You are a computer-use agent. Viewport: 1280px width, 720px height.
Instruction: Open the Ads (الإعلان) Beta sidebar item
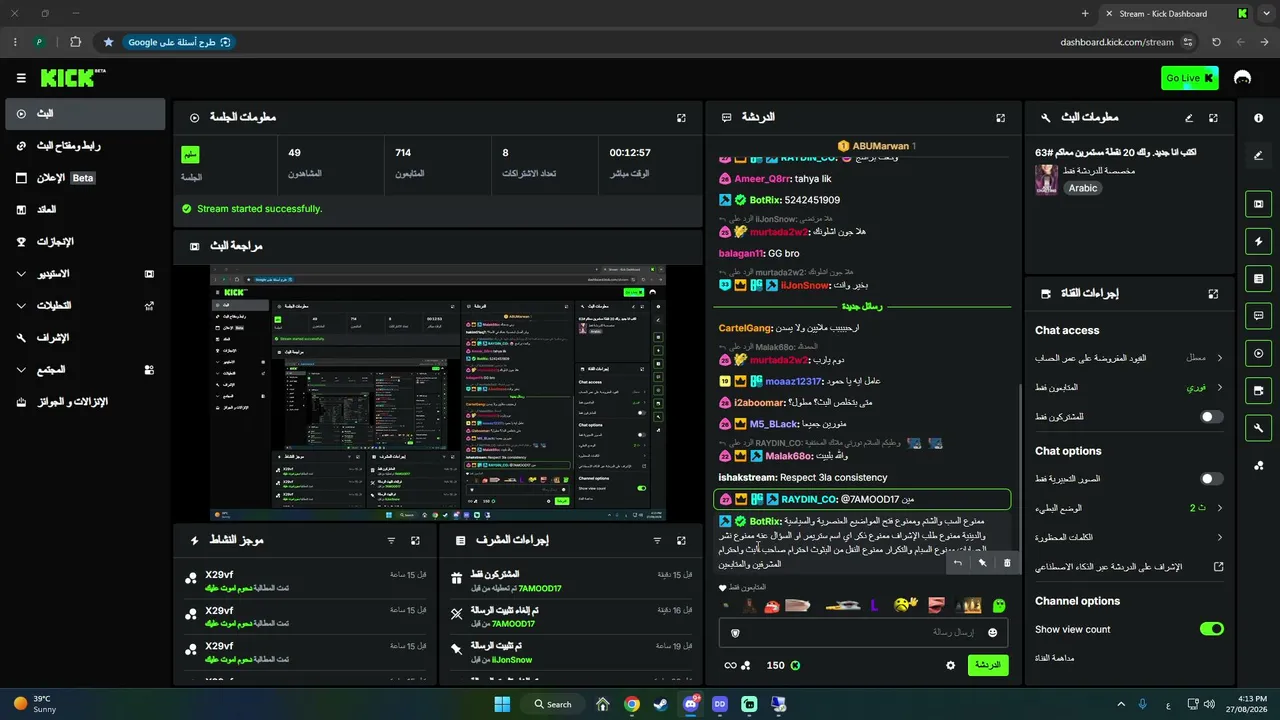tap(85, 178)
